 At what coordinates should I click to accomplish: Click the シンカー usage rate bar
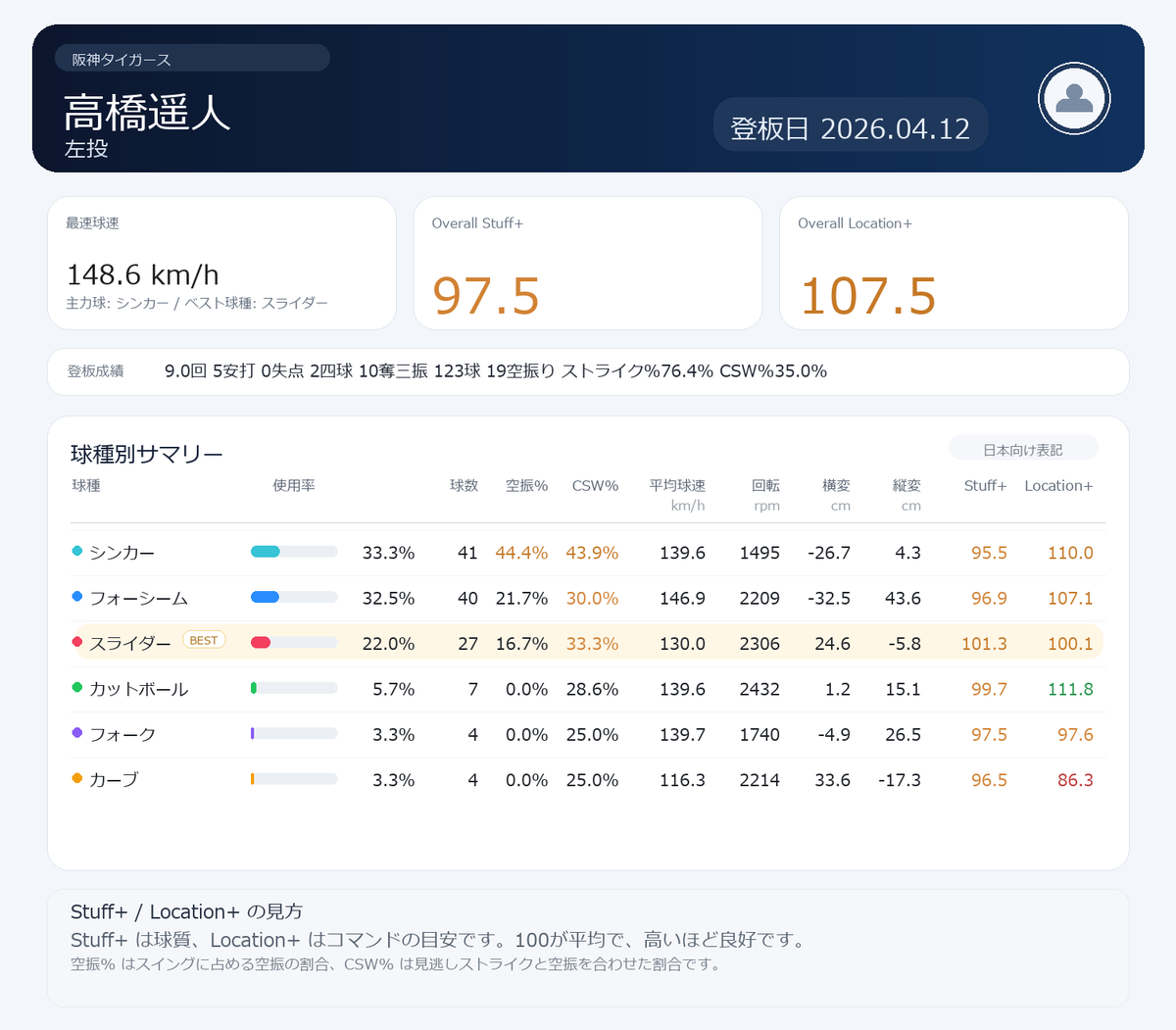tap(294, 552)
